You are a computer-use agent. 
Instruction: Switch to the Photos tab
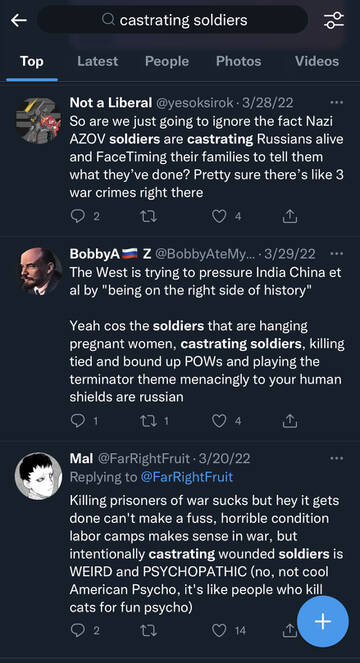(x=239, y=61)
